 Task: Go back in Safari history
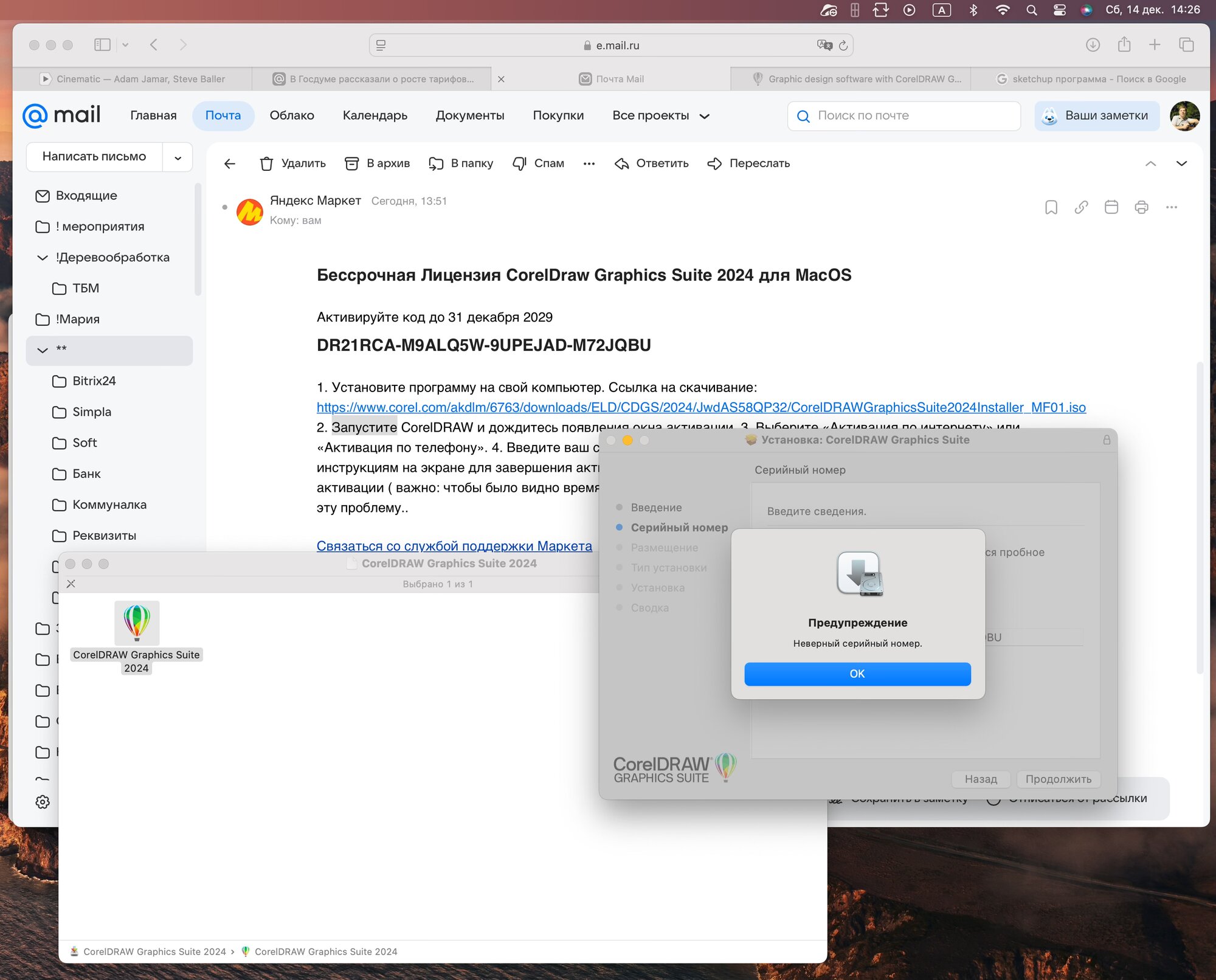[x=154, y=44]
